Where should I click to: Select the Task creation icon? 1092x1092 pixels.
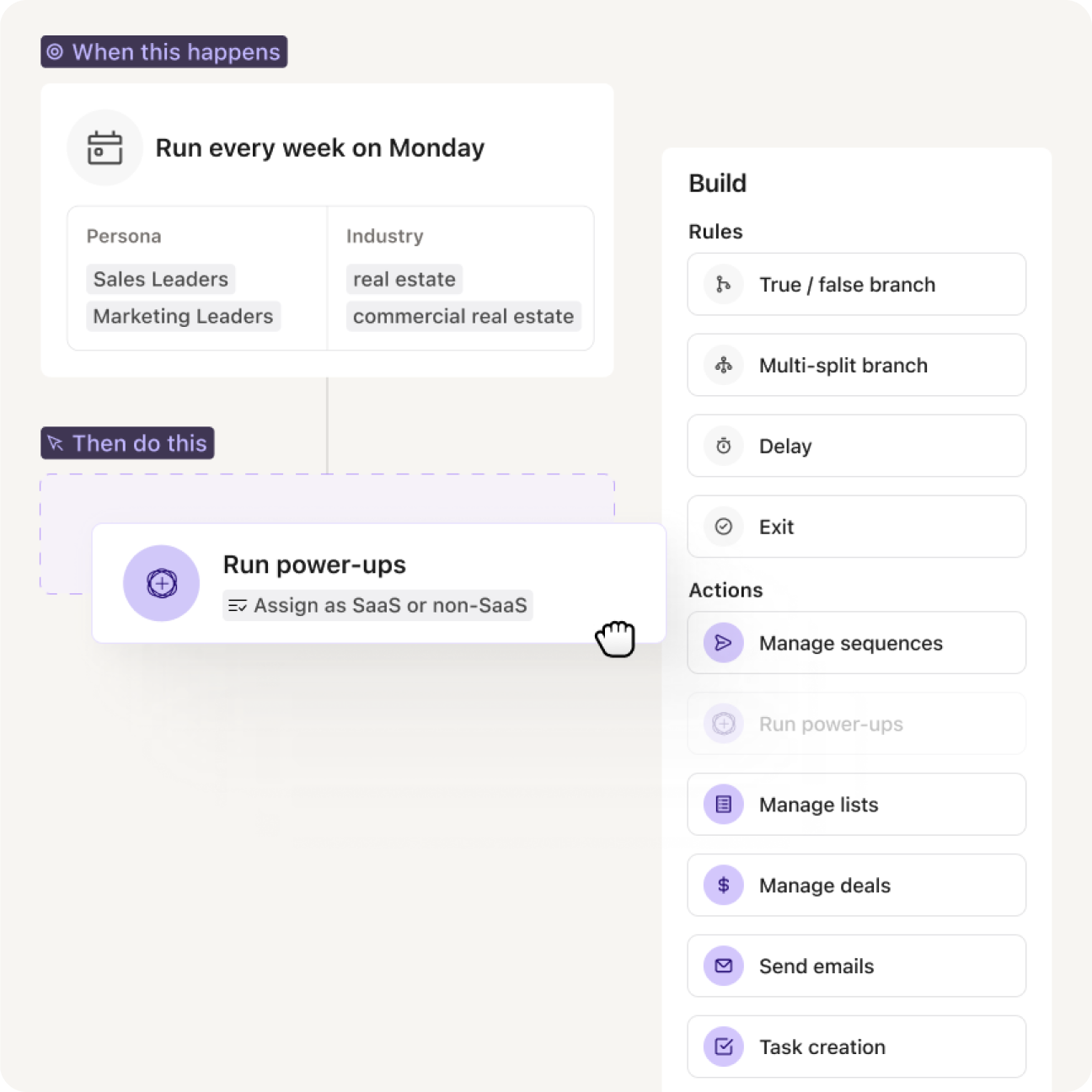[722, 1046]
